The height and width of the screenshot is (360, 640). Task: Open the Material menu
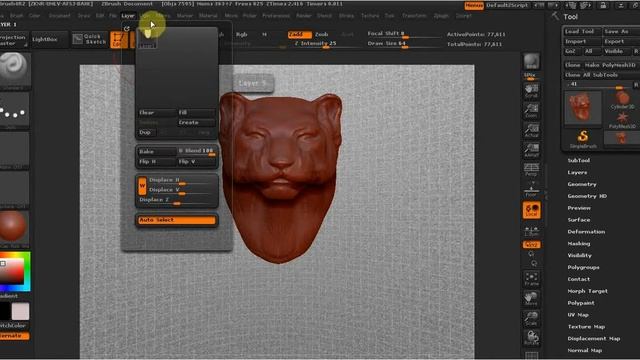click(208, 16)
